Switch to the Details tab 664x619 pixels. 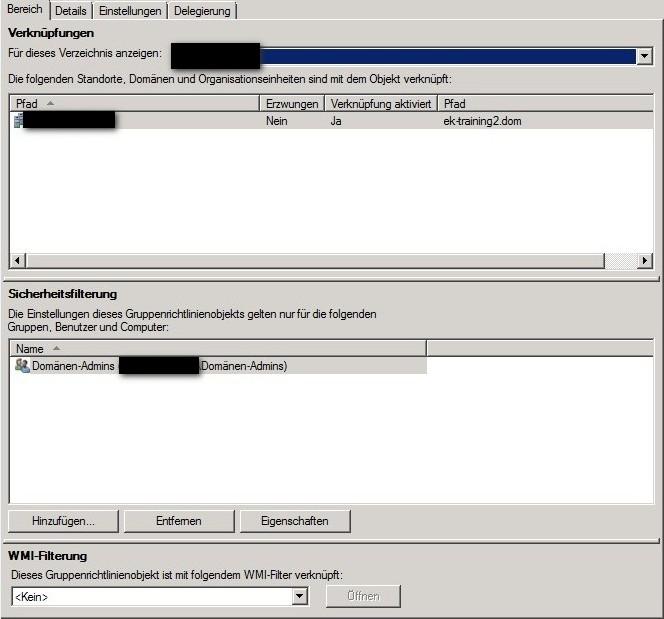[x=71, y=10]
